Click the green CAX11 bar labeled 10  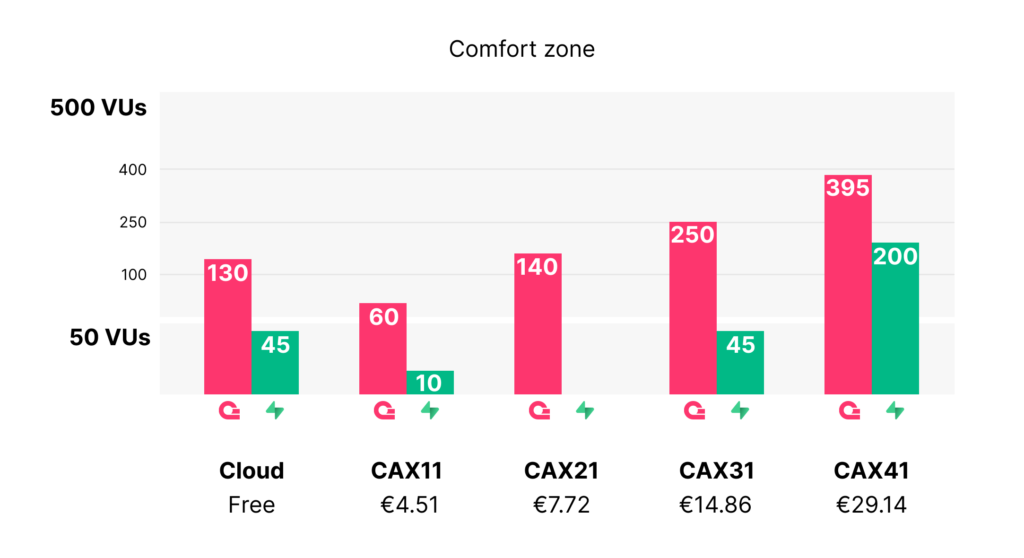click(429, 382)
